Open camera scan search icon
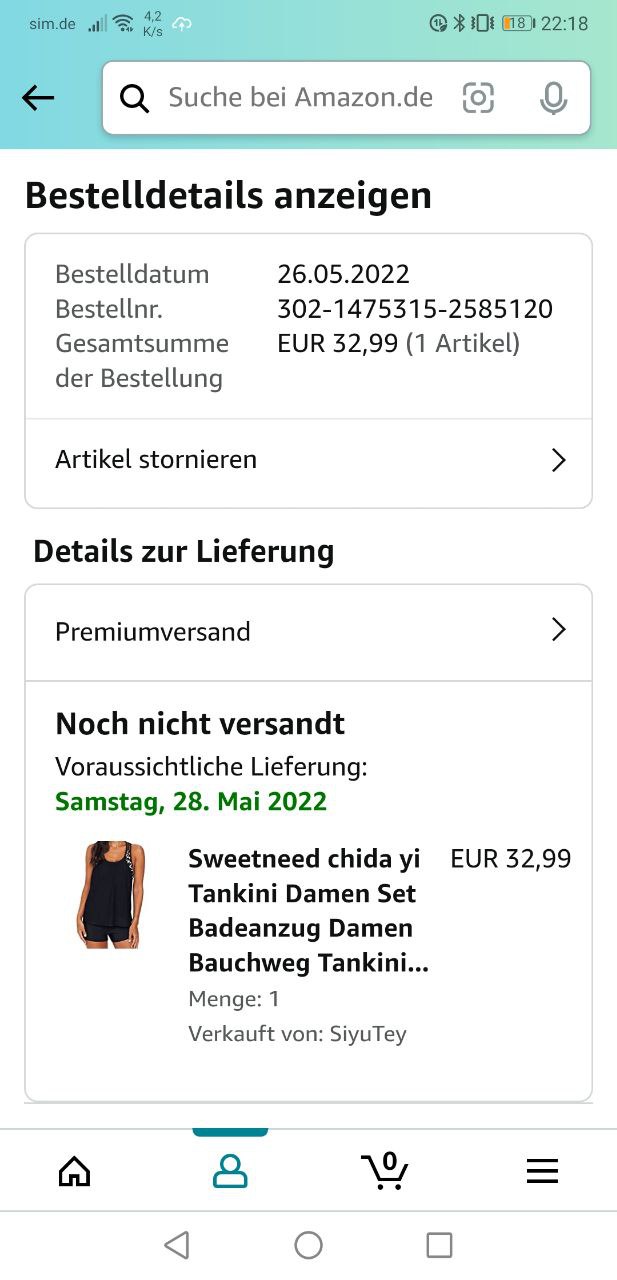This screenshot has height=1280, width=617. coord(478,98)
